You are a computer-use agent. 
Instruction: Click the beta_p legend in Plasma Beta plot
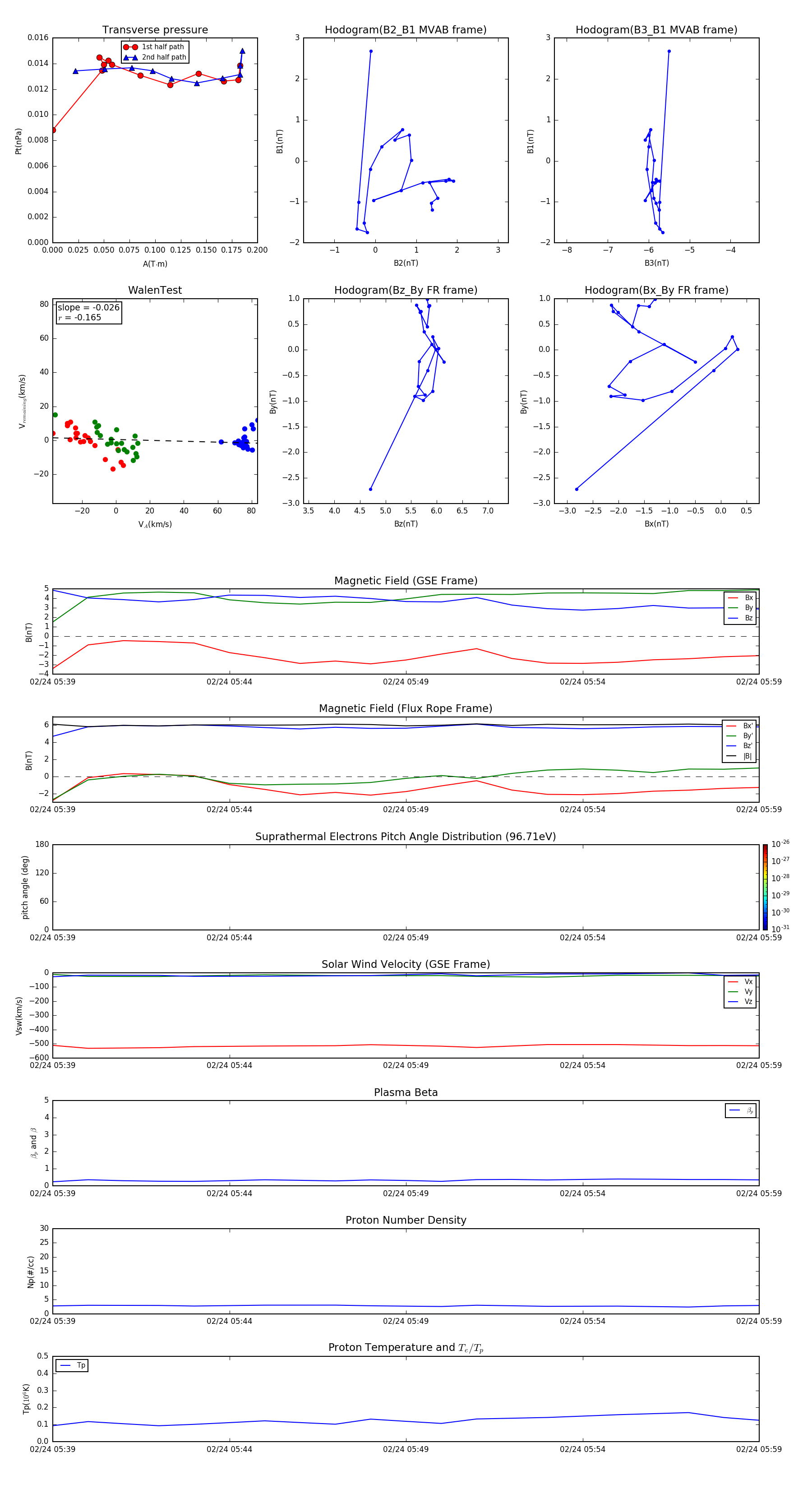pyautogui.click(x=741, y=1110)
